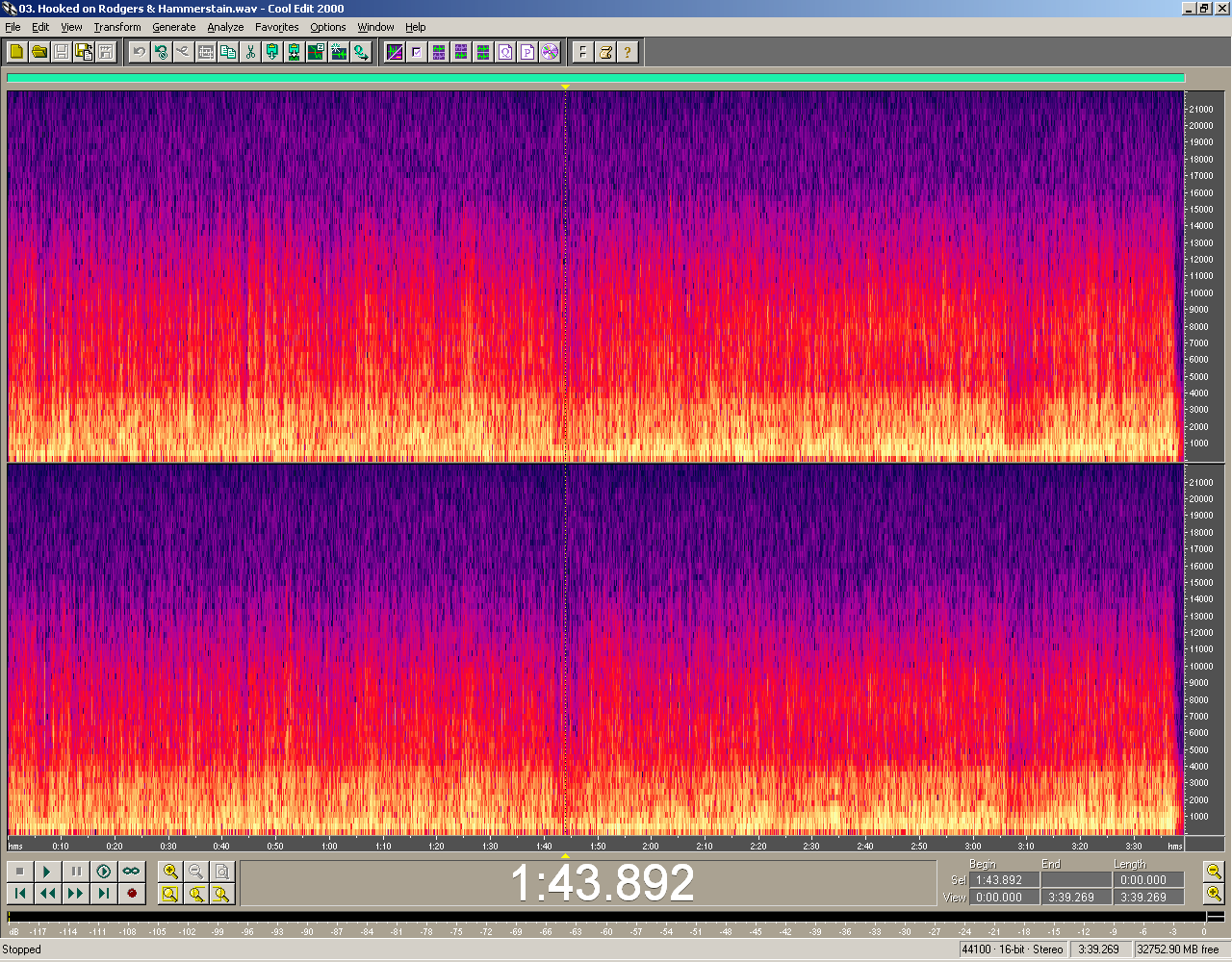The width and height of the screenshot is (1232, 962).
Task: Click the Open file folder icon
Action: click(39, 52)
